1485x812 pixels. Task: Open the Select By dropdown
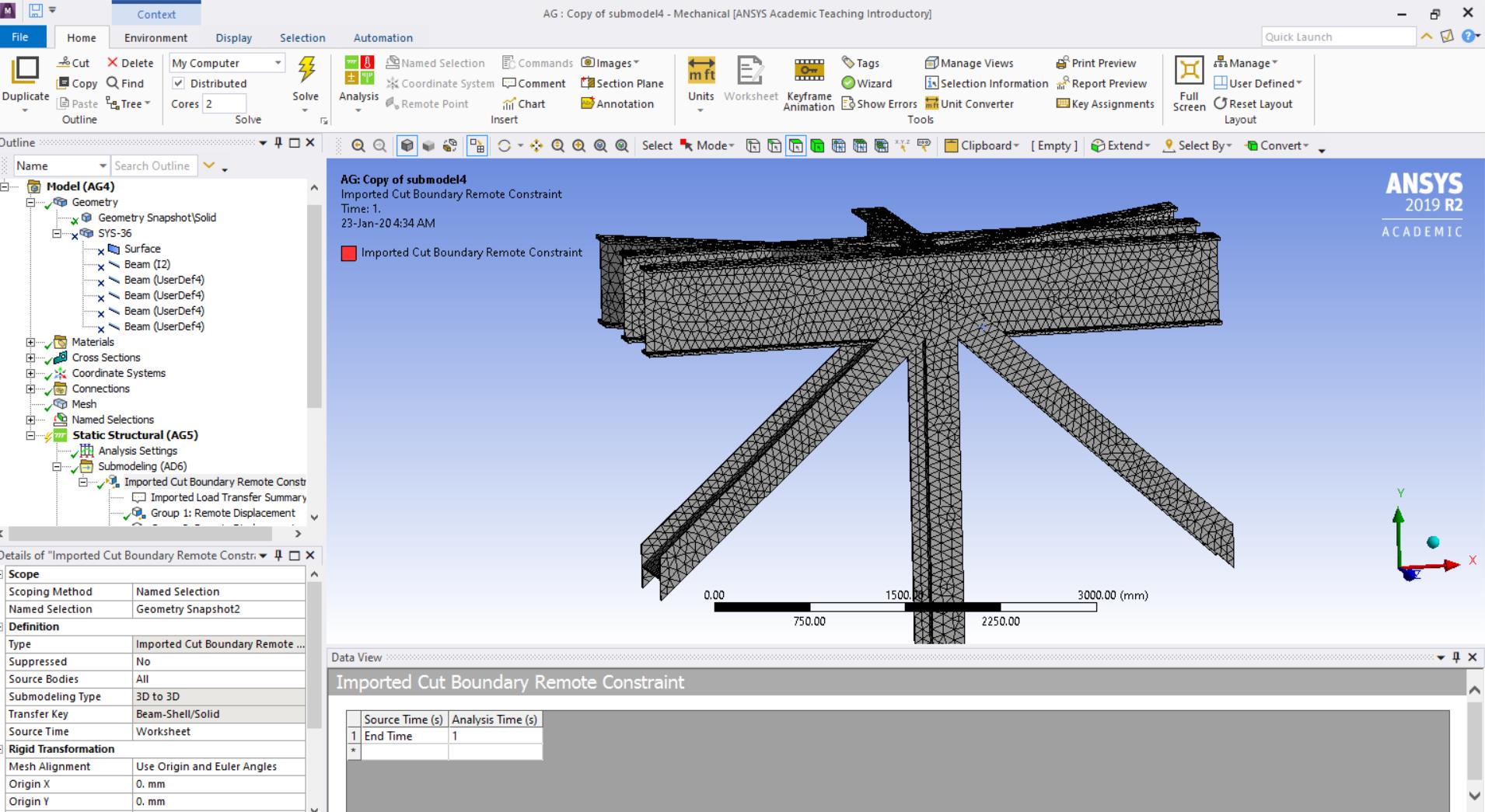point(1197,145)
